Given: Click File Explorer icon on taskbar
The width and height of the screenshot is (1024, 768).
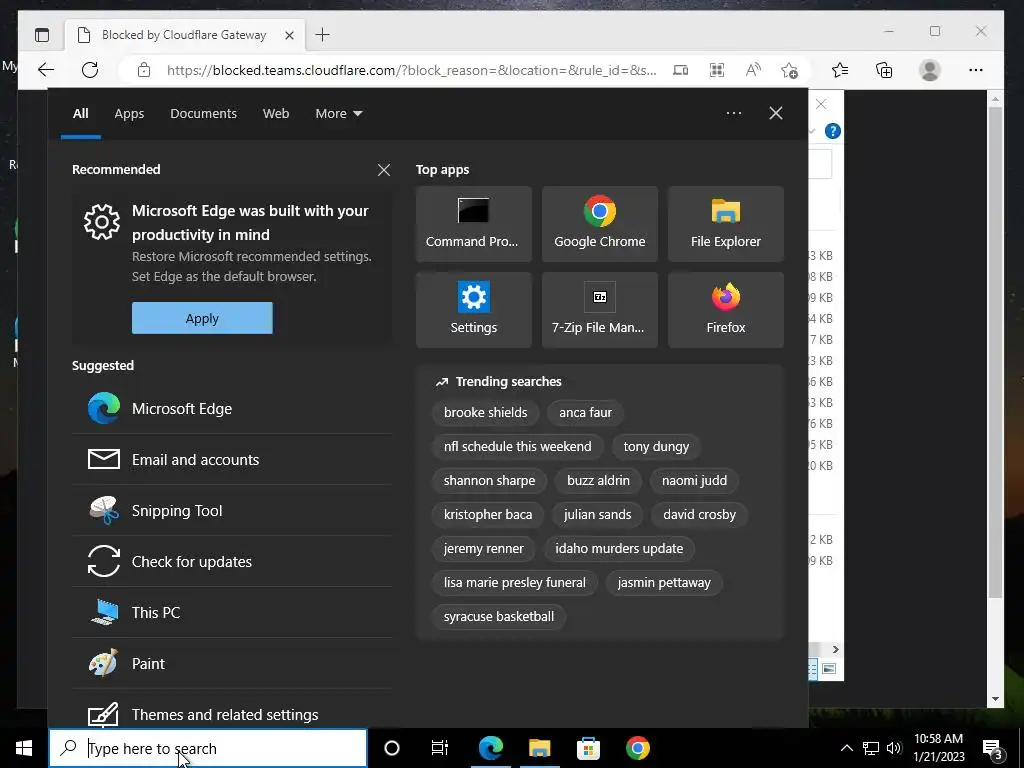Looking at the screenshot, I should point(539,748).
